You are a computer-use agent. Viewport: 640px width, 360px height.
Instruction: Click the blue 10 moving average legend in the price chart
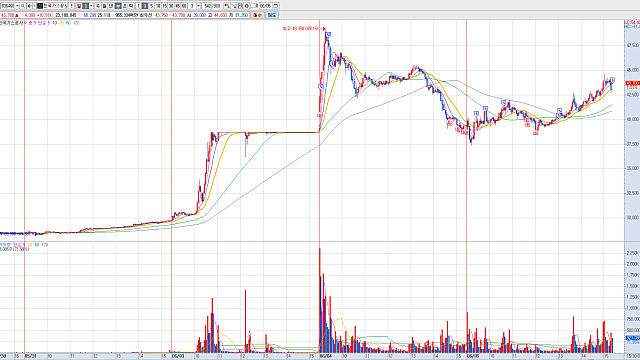point(54,23)
